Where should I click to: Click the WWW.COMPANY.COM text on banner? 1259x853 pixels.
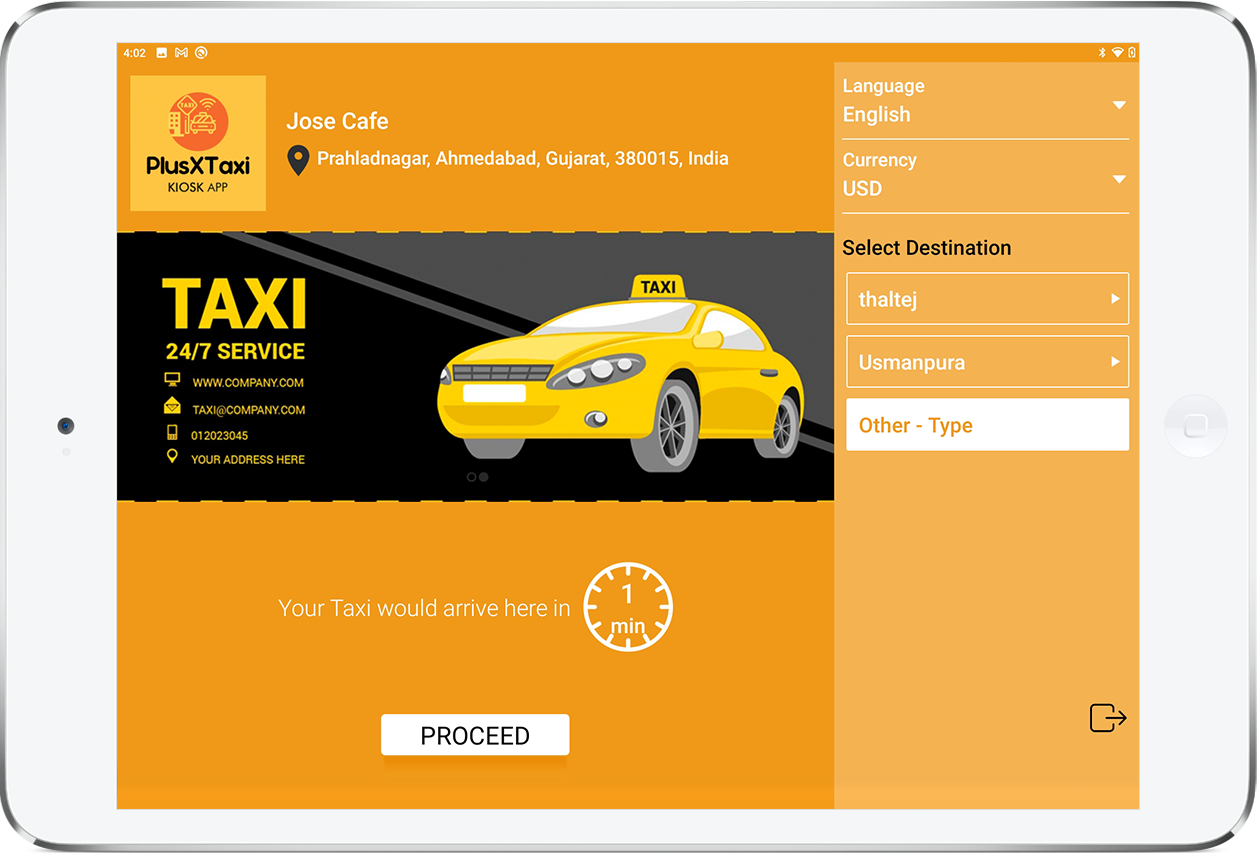click(x=248, y=382)
